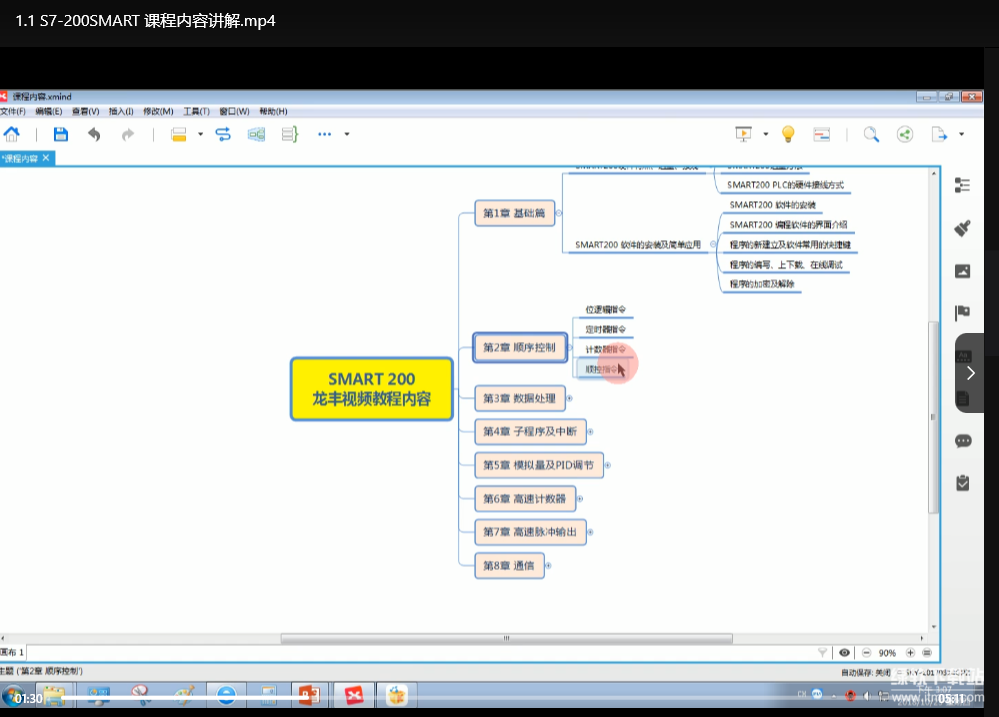999x717 pixels.
Task: Collapse the 第1章 基础篇 branch
Action: [558, 213]
